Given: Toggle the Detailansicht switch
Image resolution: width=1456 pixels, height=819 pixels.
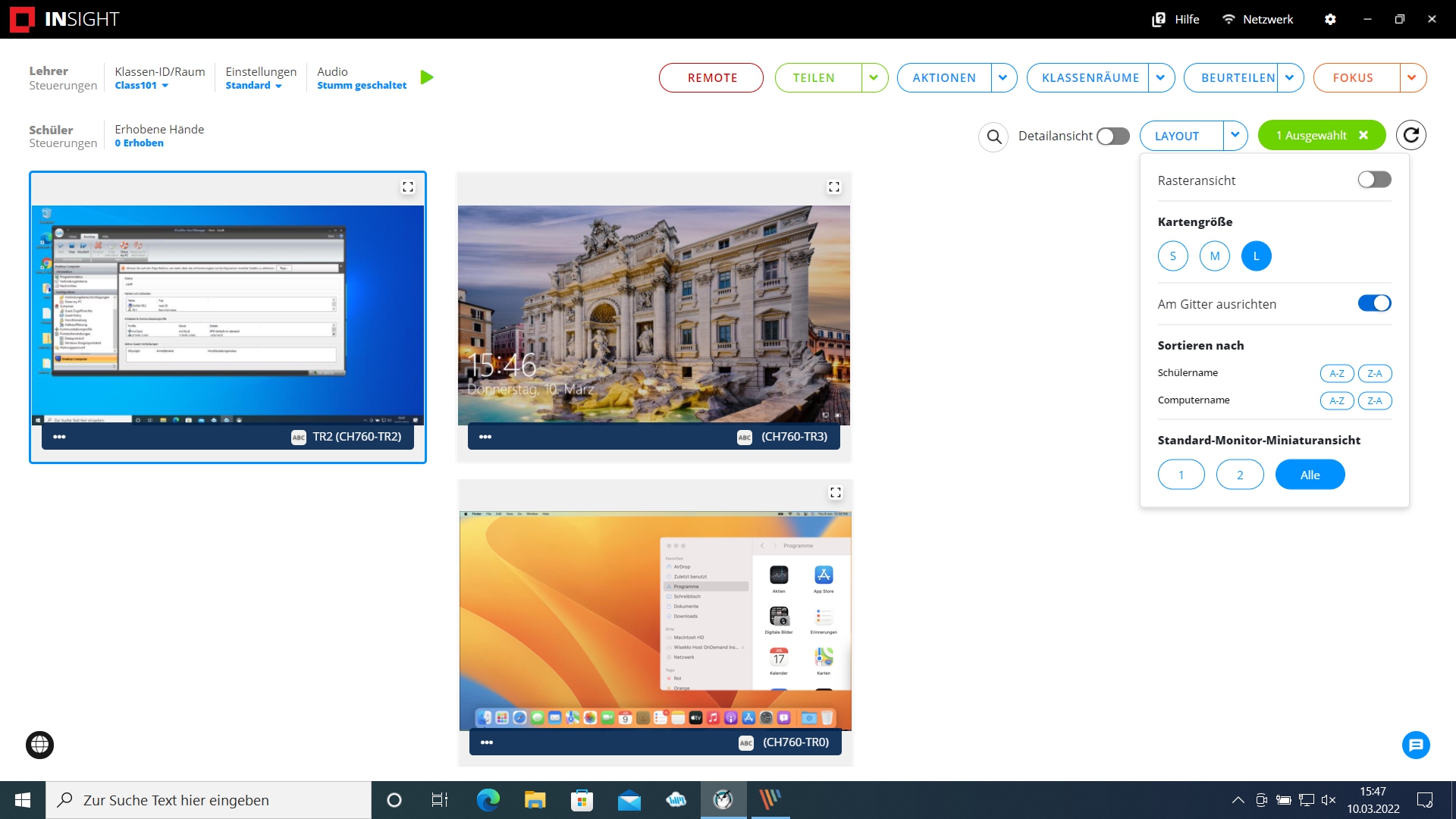Looking at the screenshot, I should (1112, 136).
